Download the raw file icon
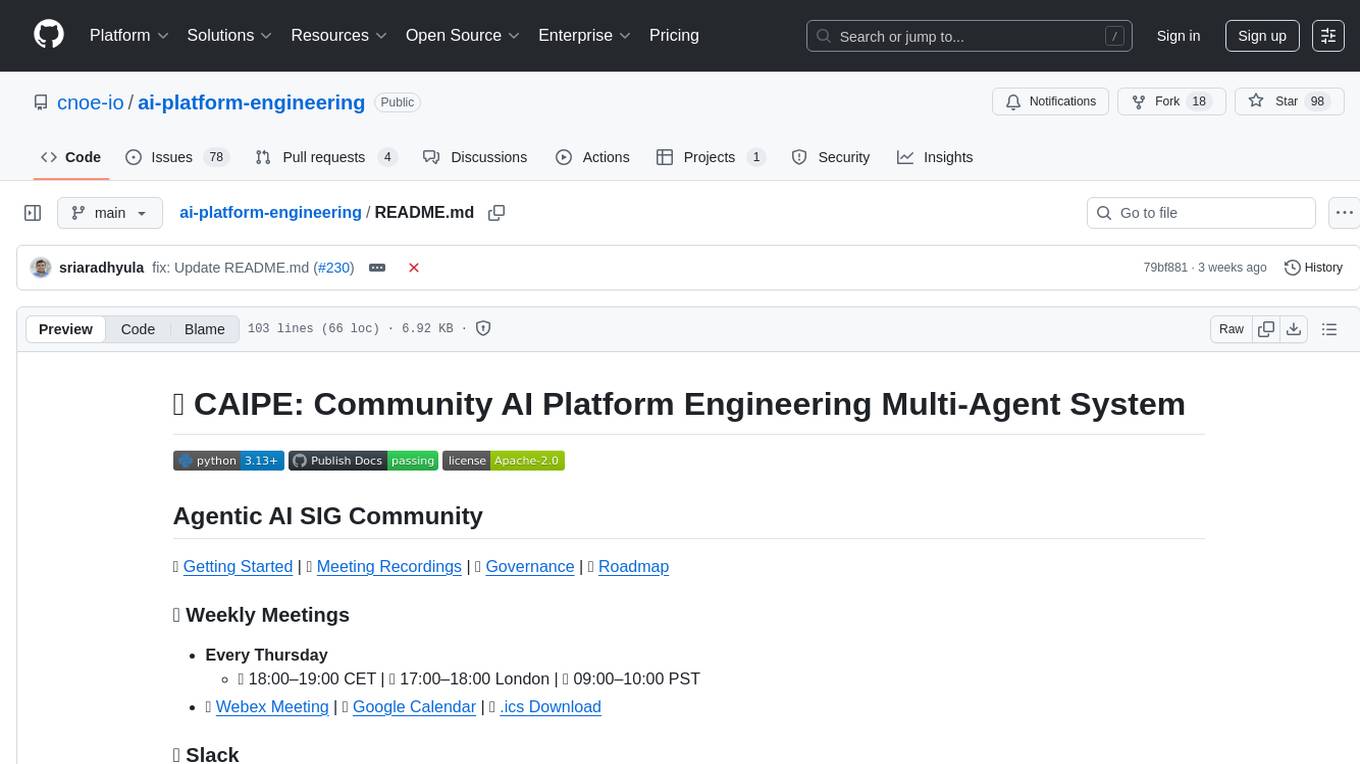The width and height of the screenshot is (1360, 764). point(1293,329)
